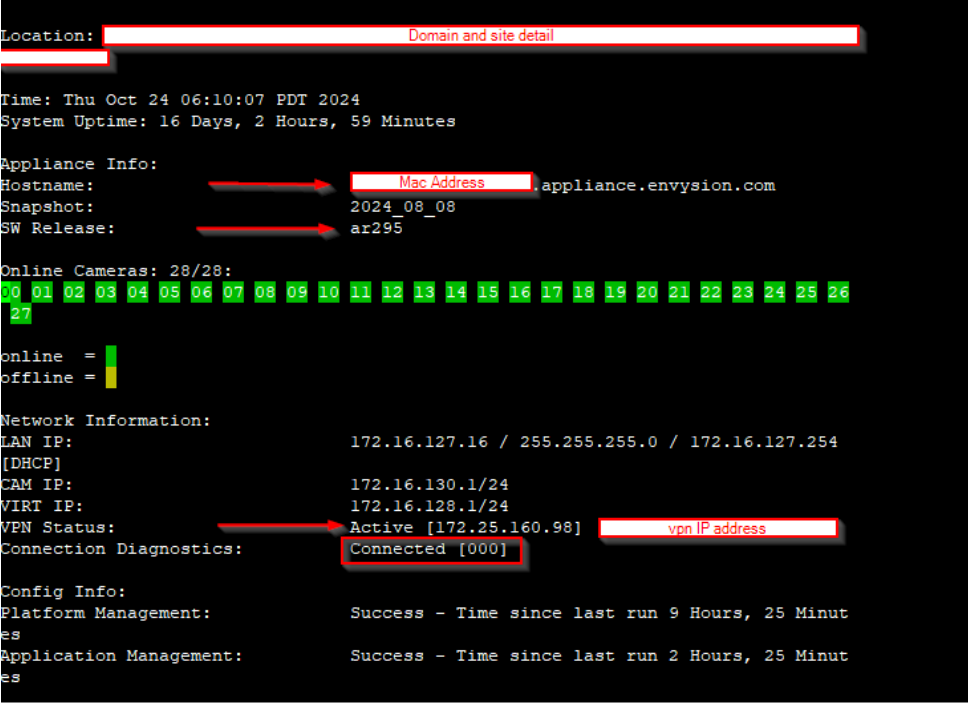Viewport: 970px width, 705px height.
Task: Select the Mac Address redacted box
Action: 441,182
